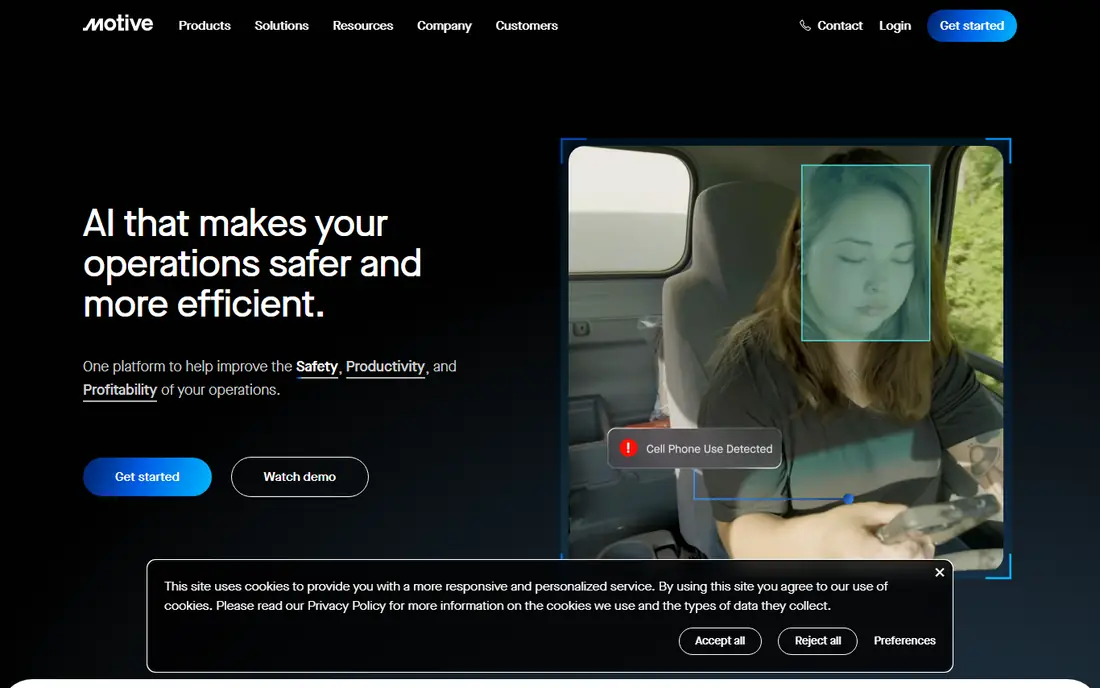Open cookie Preferences
This screenshot has height=688, width=1100.
[904, 641]
